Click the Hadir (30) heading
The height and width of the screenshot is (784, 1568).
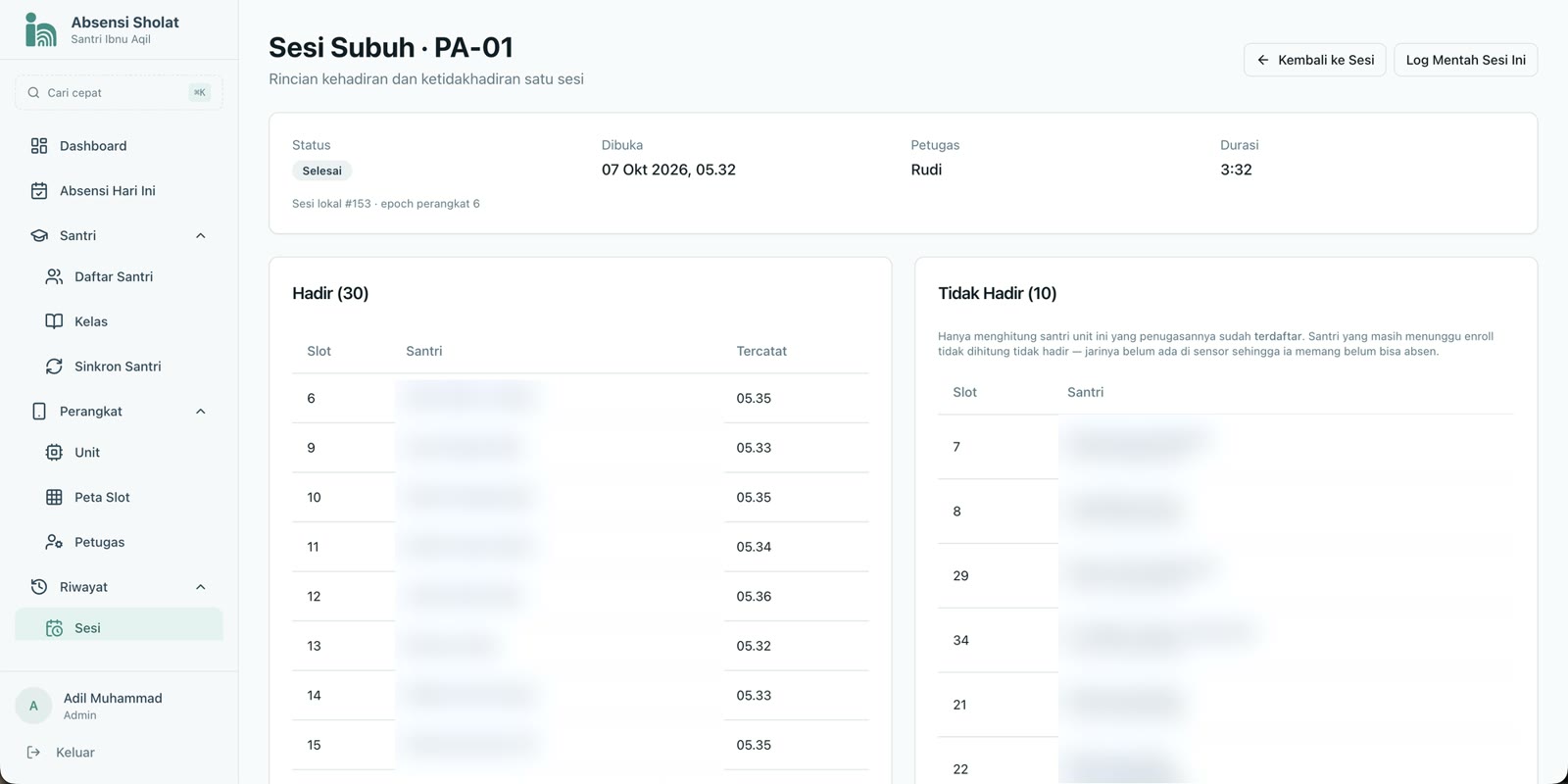(x=330, y=293)
